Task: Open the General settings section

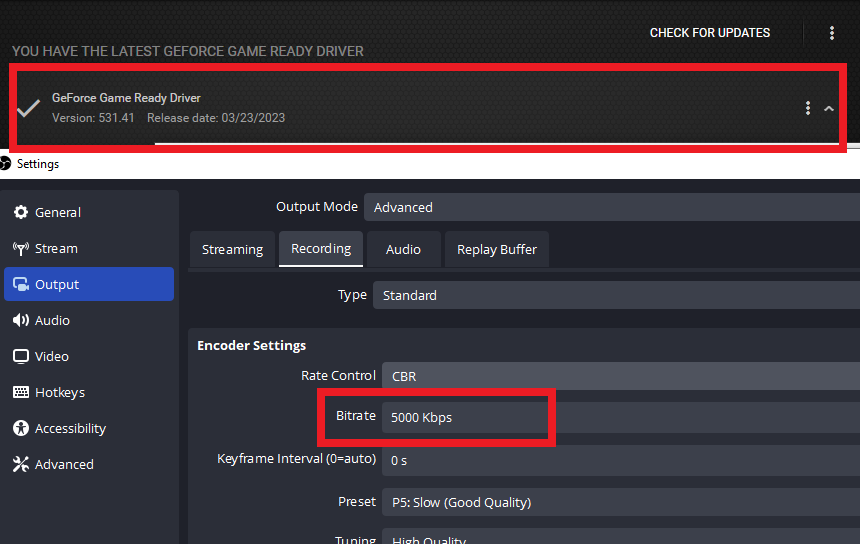Action: click(x=89, y=212)
